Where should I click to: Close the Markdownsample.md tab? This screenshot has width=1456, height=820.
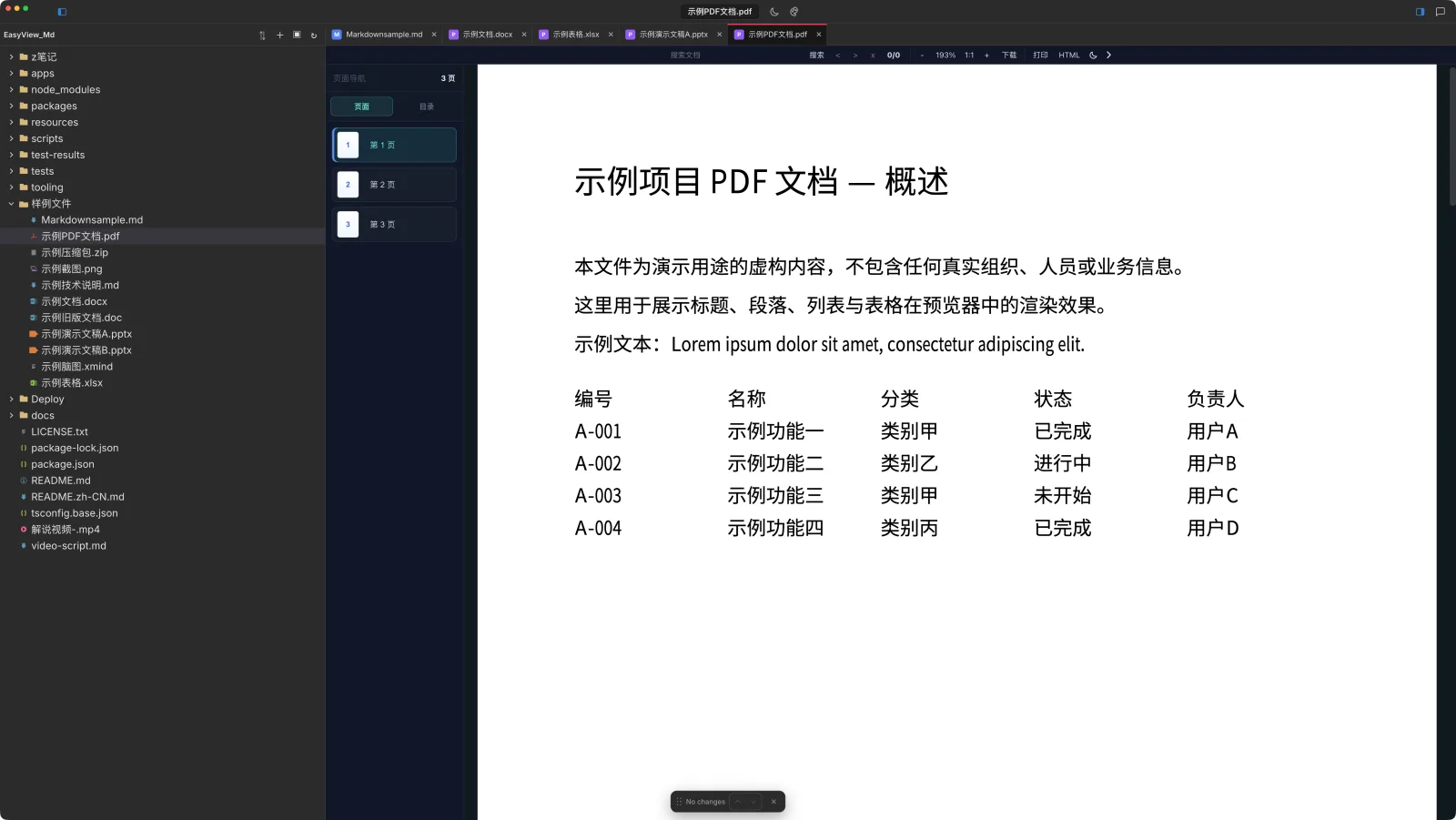tap(434, 35)
